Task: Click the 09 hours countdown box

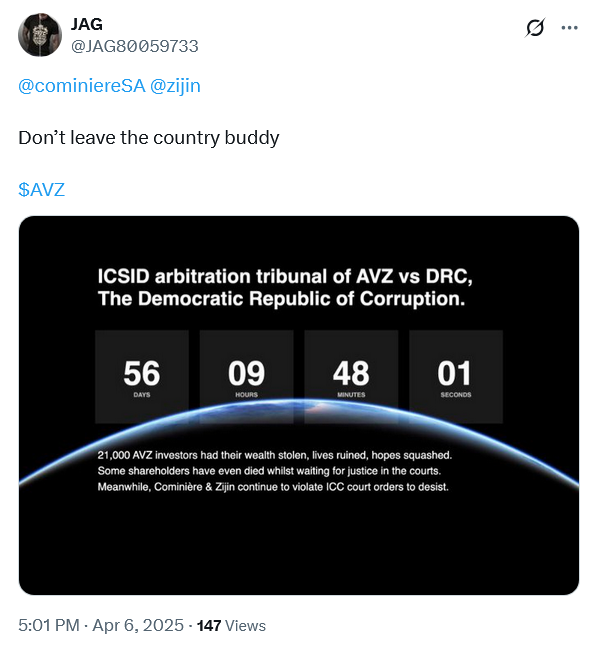Action: coord(246,377)
